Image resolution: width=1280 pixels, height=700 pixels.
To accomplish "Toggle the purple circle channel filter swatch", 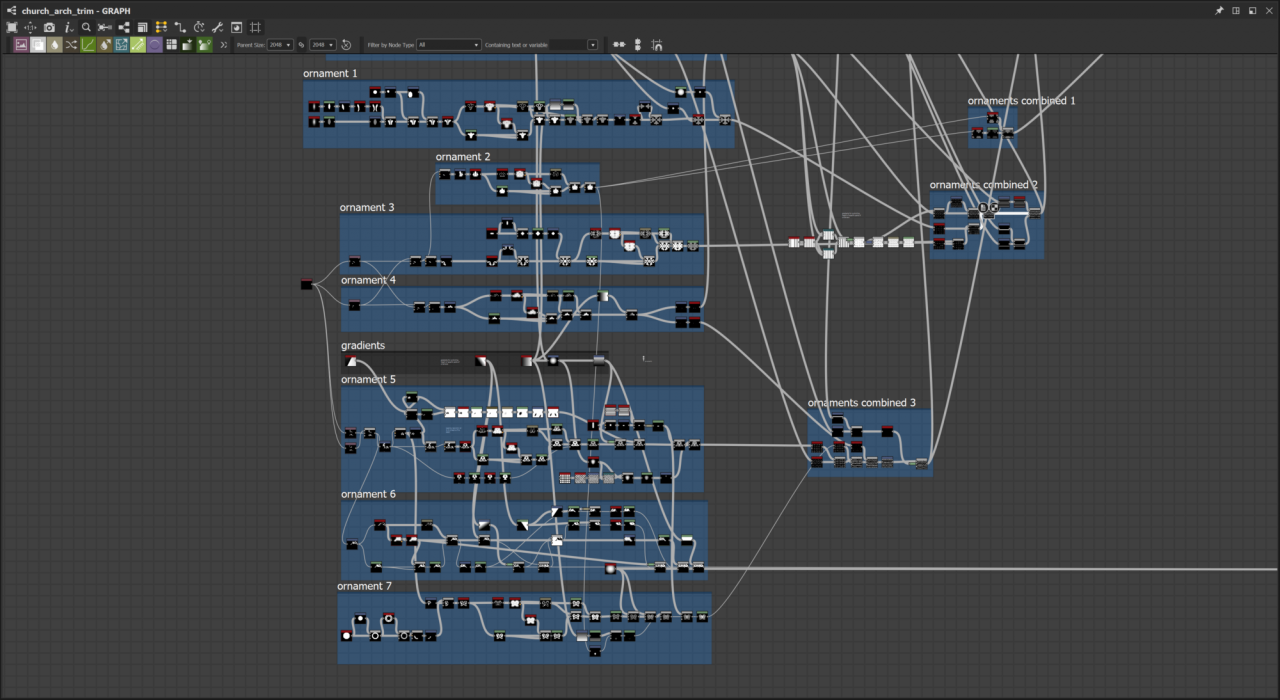I will [155, 45].
